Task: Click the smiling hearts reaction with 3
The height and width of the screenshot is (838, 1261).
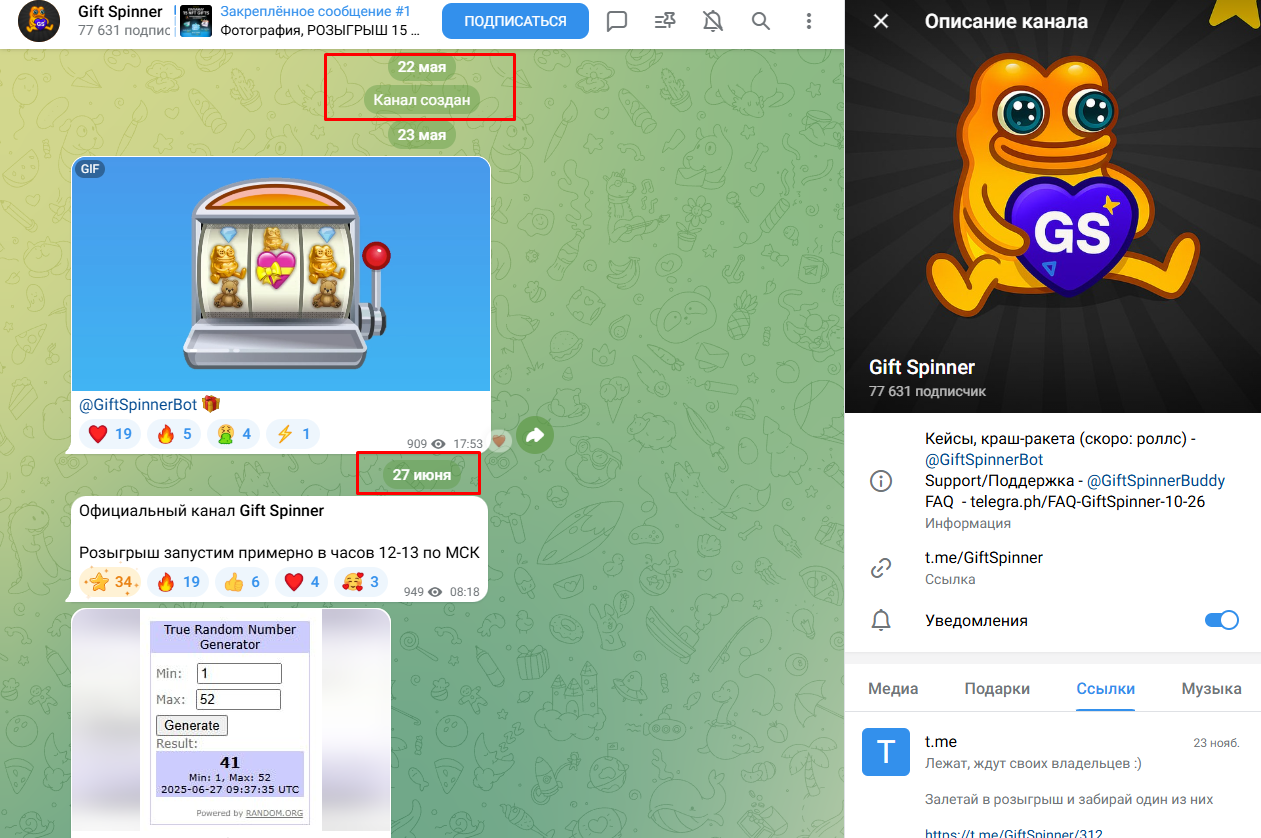Action: click(x=361, y=582)
